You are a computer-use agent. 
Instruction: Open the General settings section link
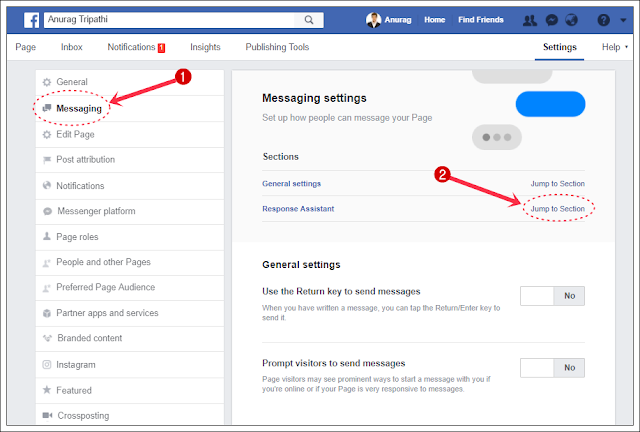291,184
